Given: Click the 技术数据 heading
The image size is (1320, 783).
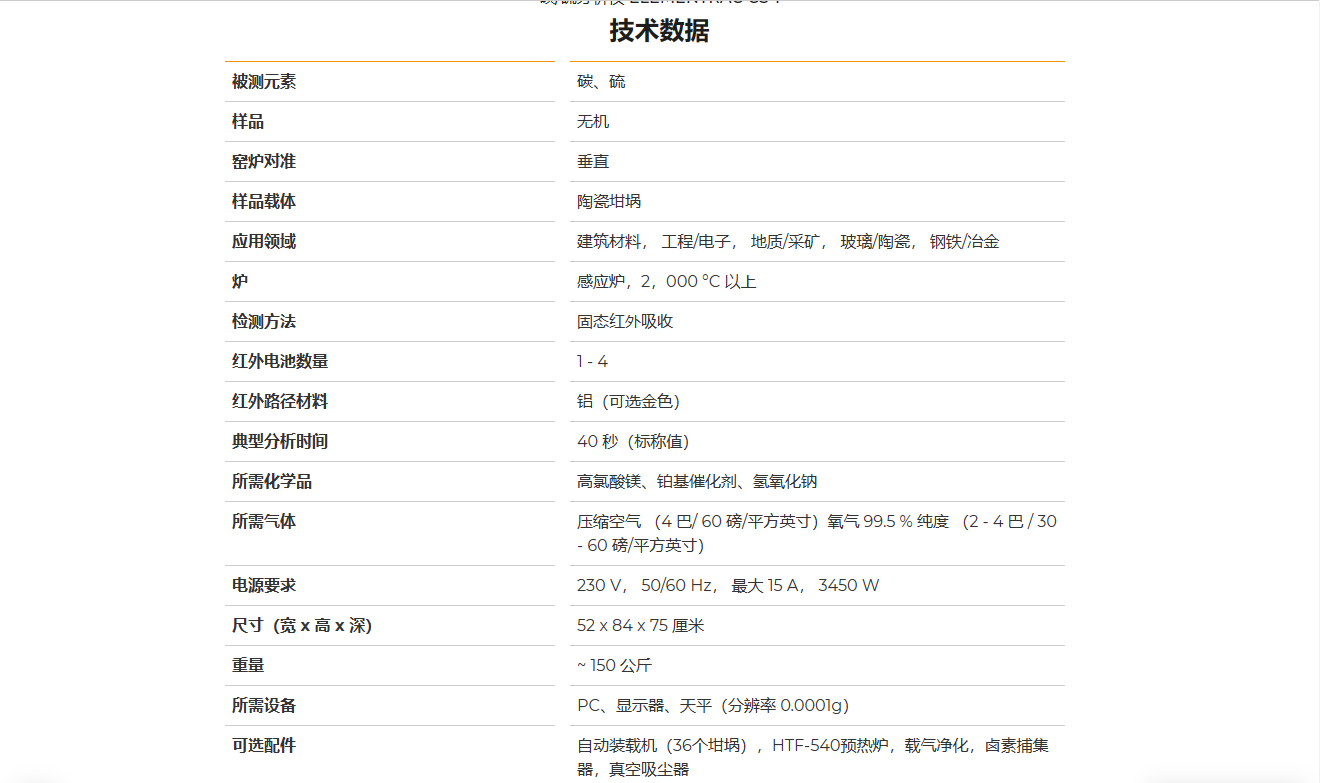Looking at the screenshot, I should pyautogui.click(x=659, y=31).
